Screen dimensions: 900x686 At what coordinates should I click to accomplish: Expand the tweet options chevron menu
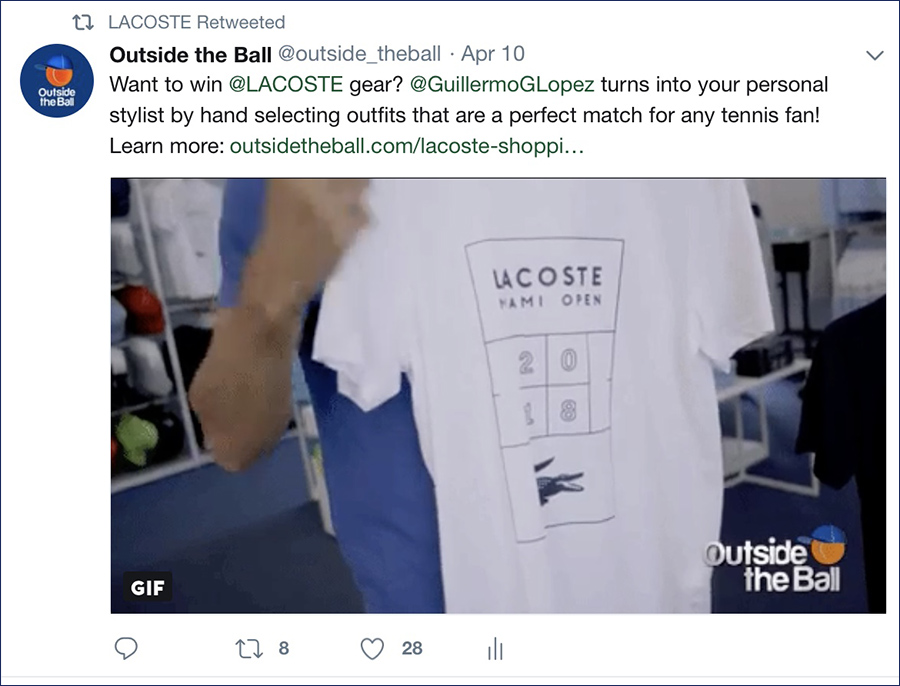pos(874,55)
